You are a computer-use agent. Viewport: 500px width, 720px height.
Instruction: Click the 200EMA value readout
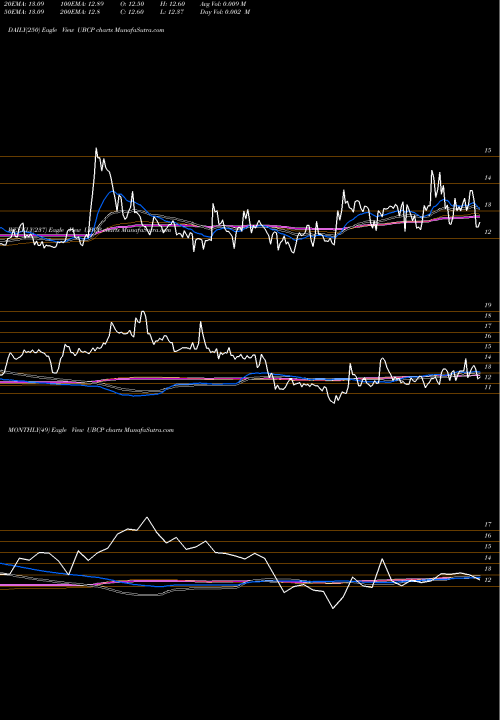pyautogui.click(x=80, y=12)
